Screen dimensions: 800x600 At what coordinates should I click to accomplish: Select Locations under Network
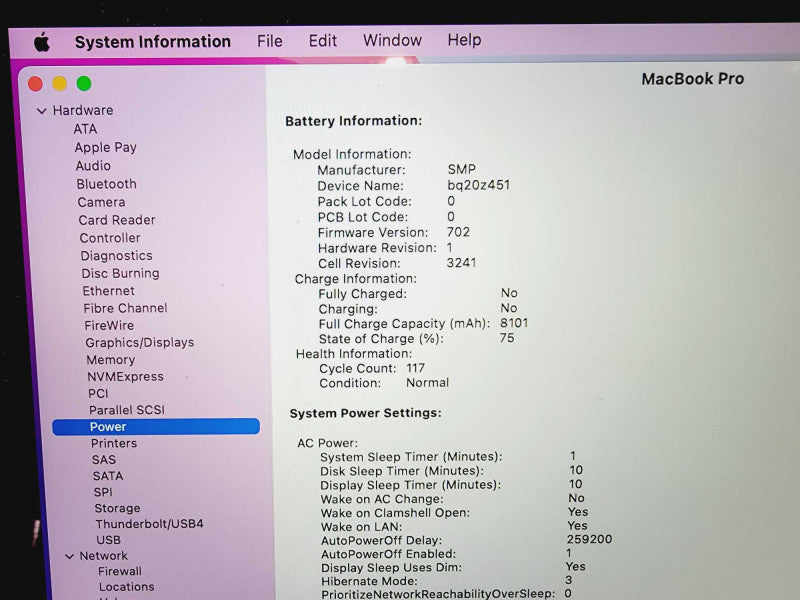click(x=127, y=587)
